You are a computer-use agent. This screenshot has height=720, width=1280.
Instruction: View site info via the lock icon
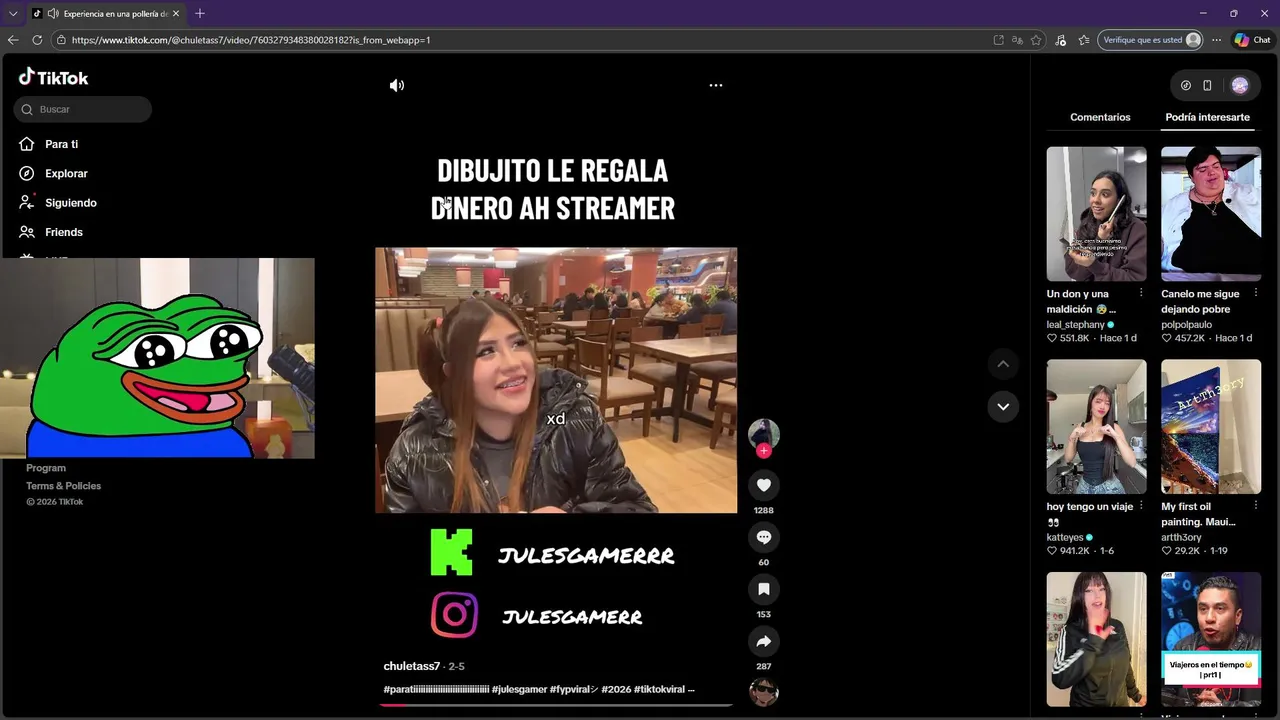[61, 40]
